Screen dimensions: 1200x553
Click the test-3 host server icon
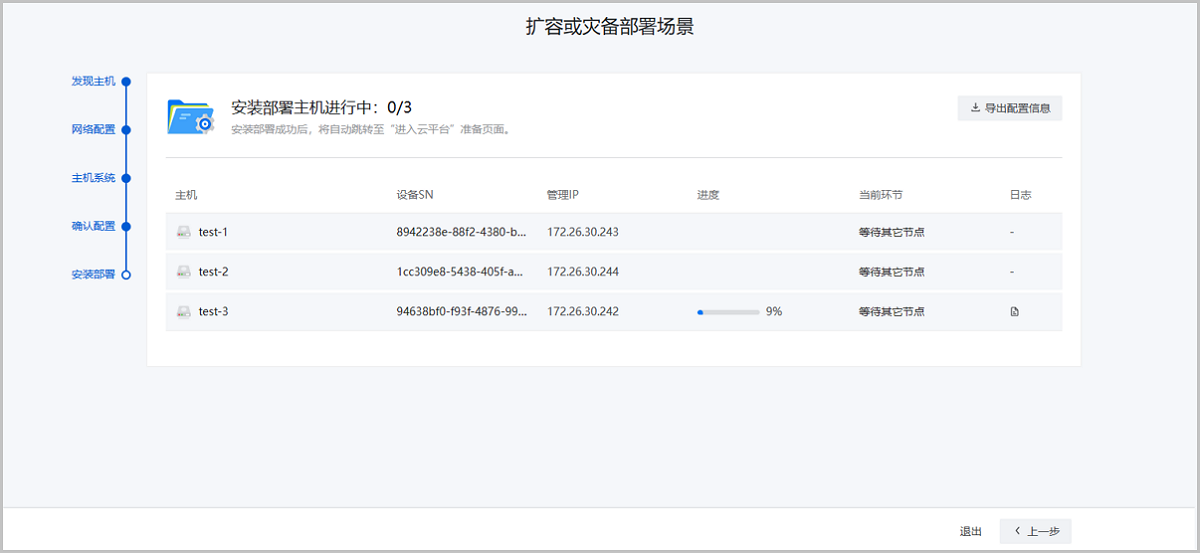pos(183,312)
